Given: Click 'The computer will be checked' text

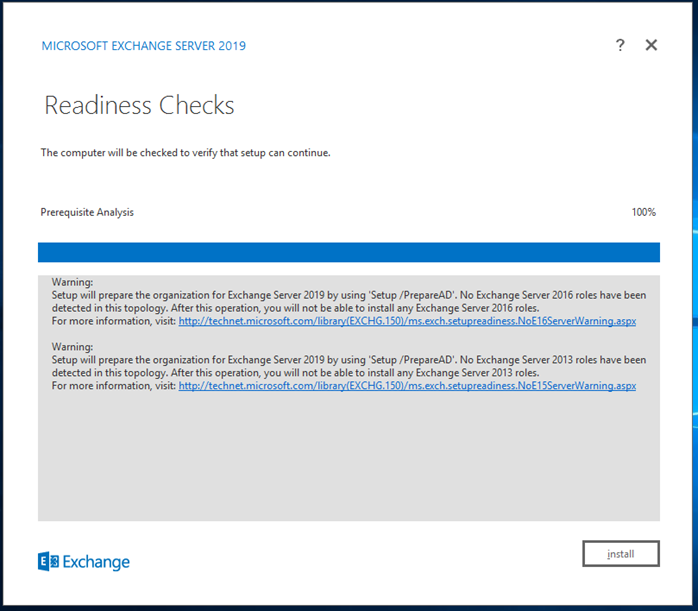Looking at the screenshot, I should click(185, 153).
